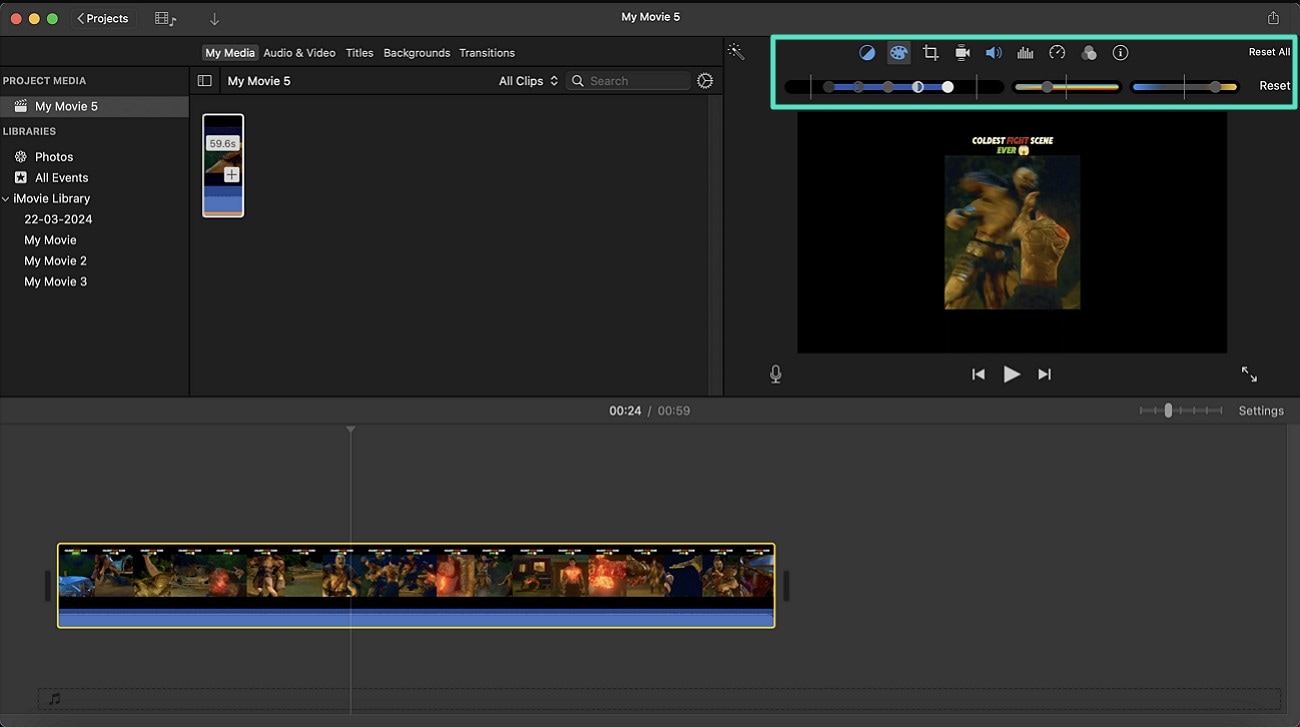Enter fullscreen playback arrows icon

click(x=1249, y=374)
